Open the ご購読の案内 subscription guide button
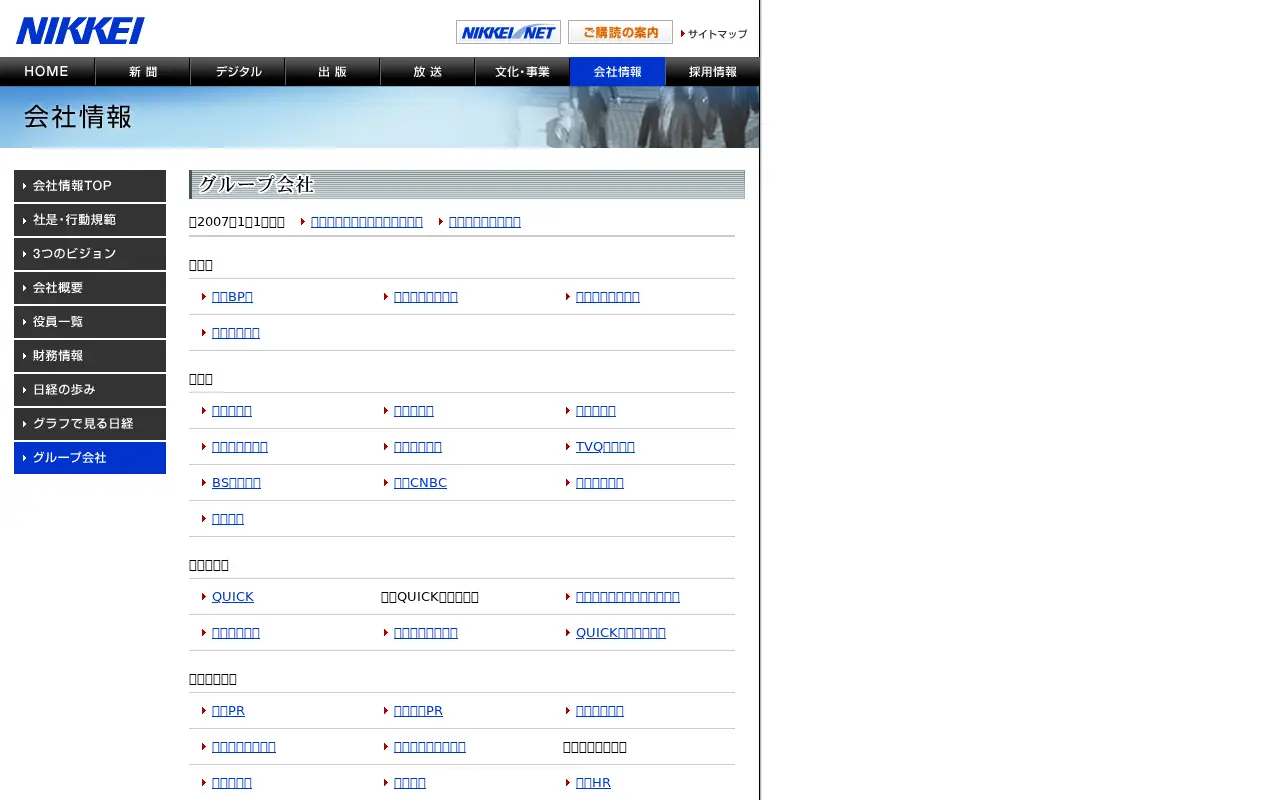 [x=620, y=32]
